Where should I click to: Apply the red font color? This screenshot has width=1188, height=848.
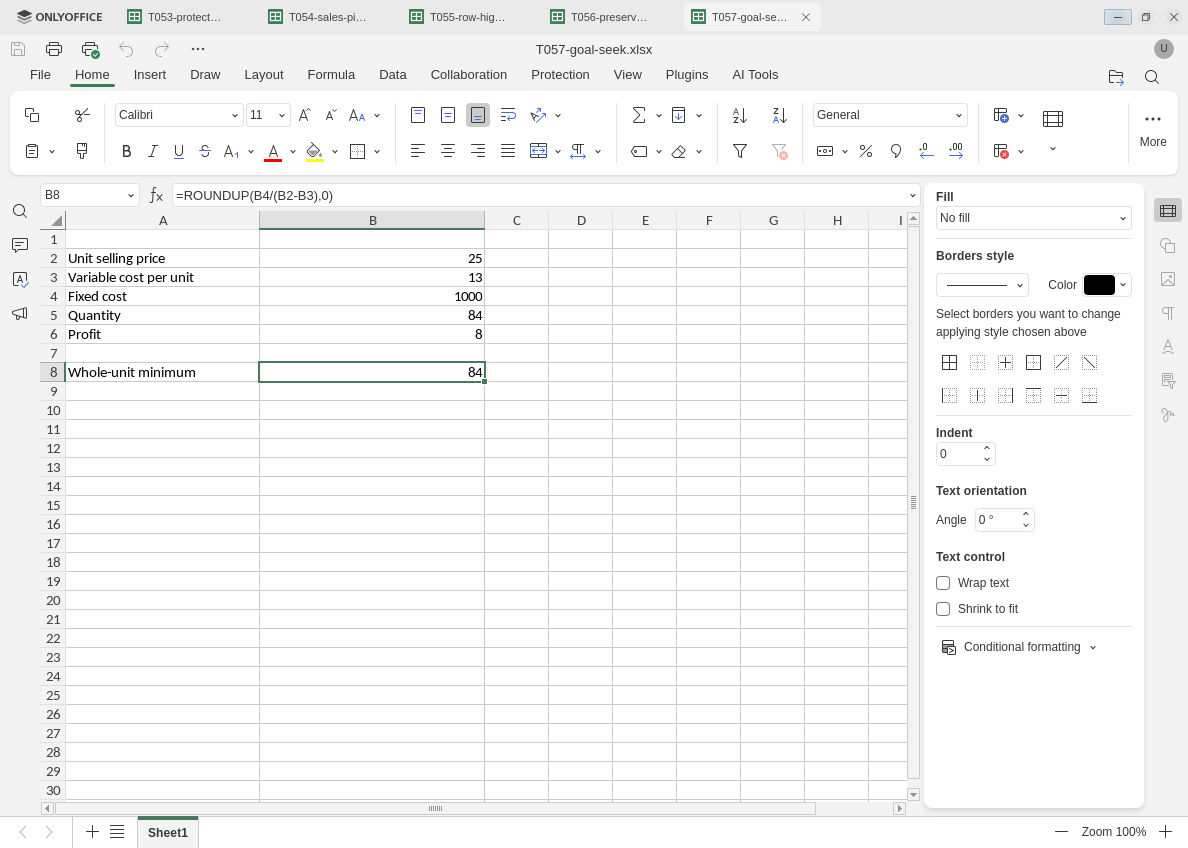tap(274, 152)
